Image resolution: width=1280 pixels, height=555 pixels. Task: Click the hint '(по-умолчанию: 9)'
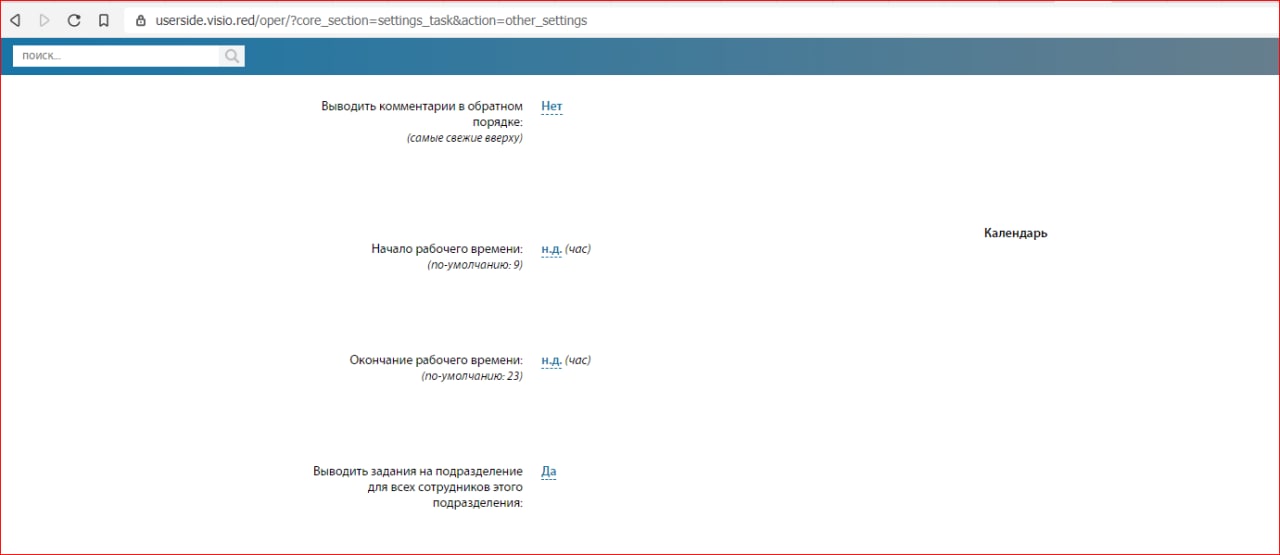pyautogui.click(x=475, y=266)
